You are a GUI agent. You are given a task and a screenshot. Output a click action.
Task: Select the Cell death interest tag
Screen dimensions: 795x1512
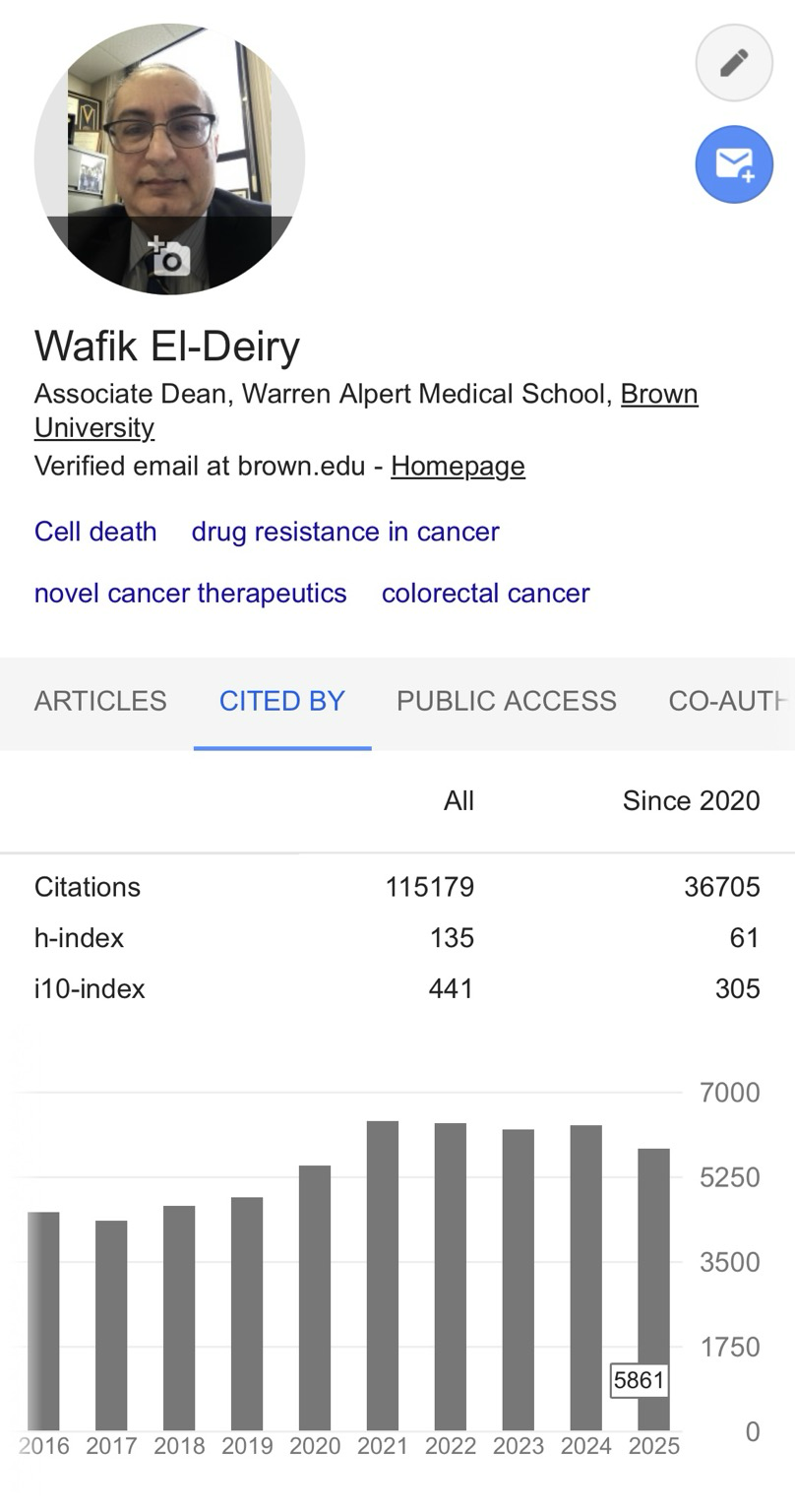[x=95, y=532]
